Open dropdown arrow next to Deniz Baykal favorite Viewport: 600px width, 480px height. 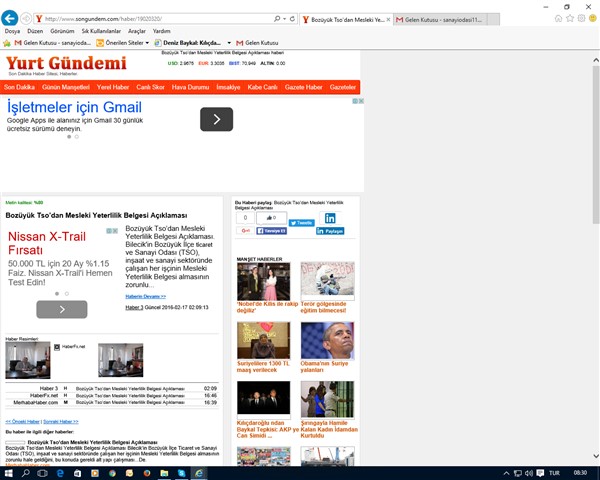[229, 43]
